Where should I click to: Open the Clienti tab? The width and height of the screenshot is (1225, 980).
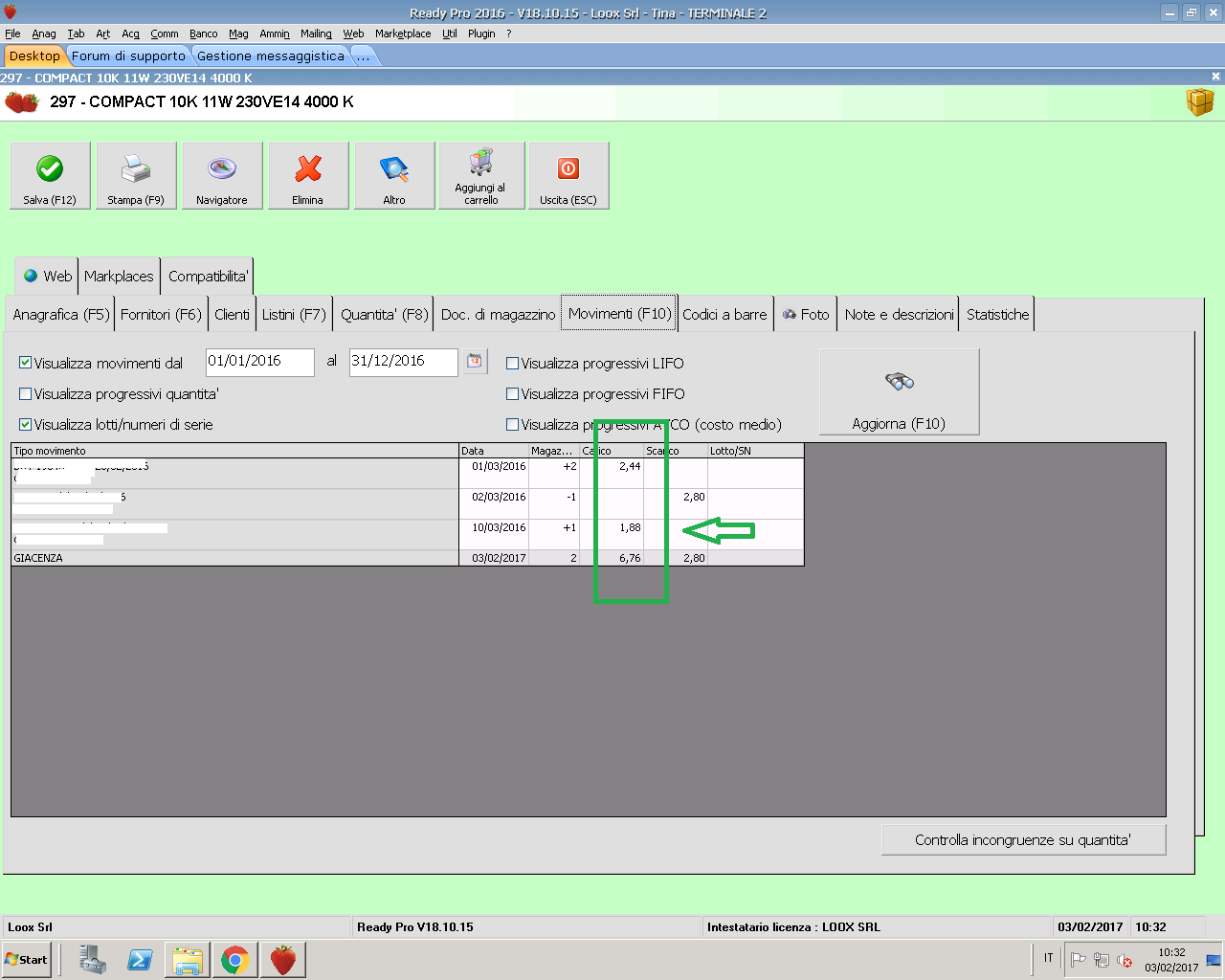click(232, 314)
